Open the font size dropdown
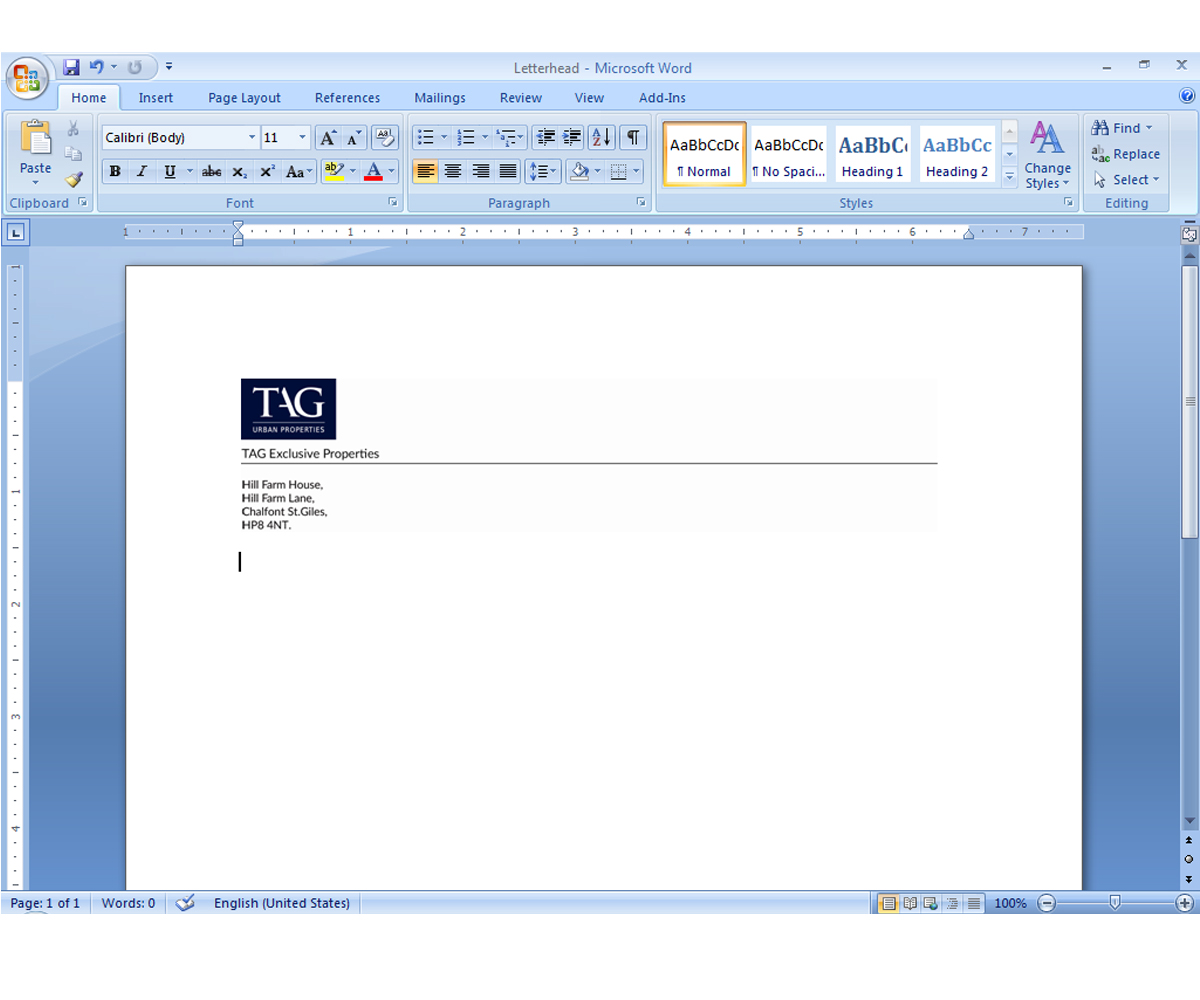Viewport: 1200px width, 1000px height. point(303,138)
